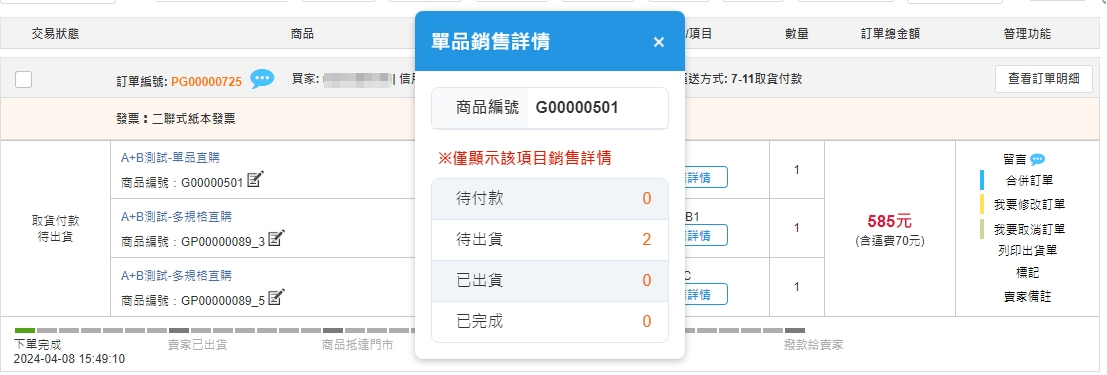Click the 下單完成 progress stage label
The height and width of the screenshot is (375, 1107).
click(38, 345)
